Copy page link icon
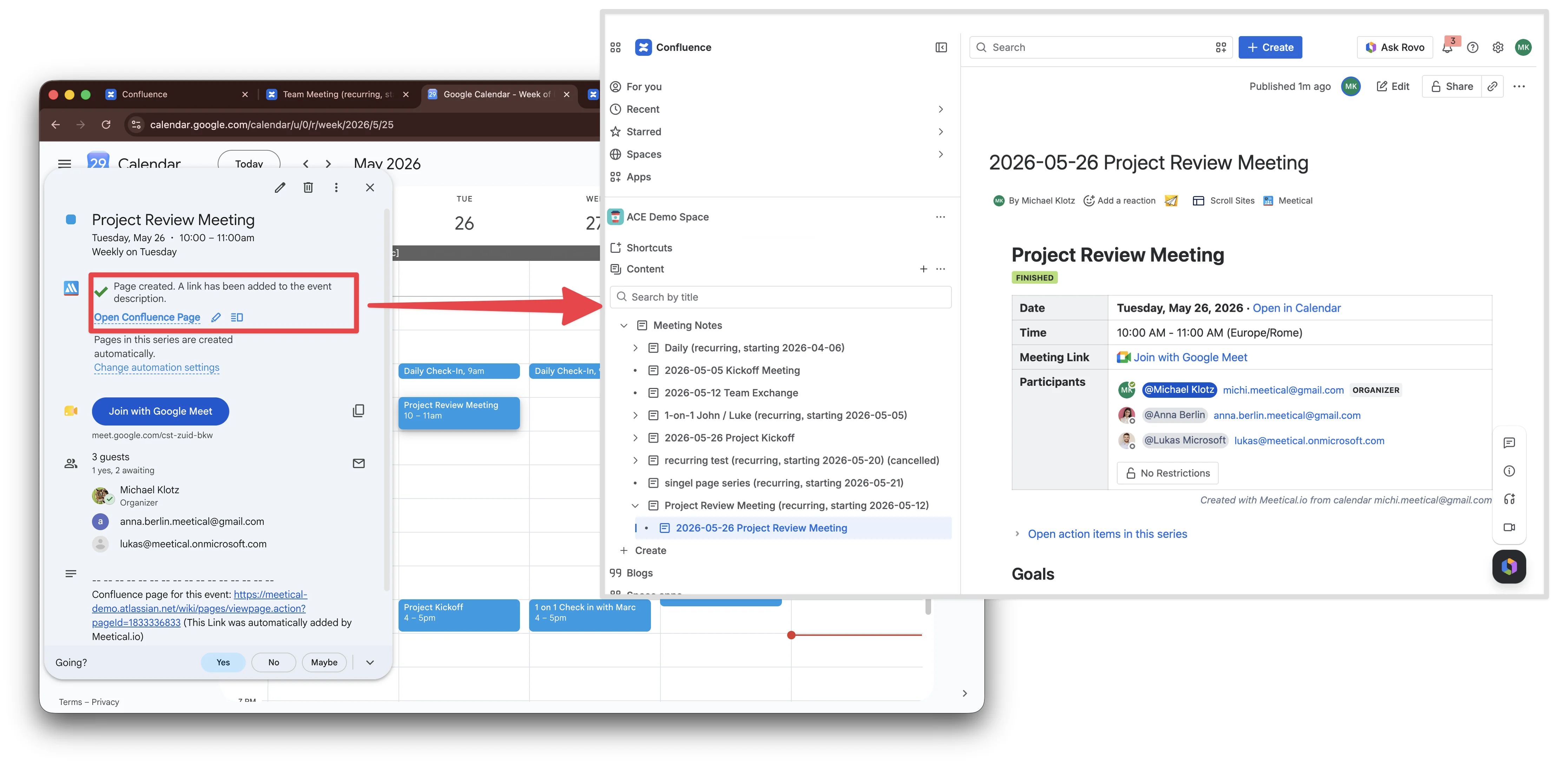Screen dimensions: 1568x765 coord(1492,86)
